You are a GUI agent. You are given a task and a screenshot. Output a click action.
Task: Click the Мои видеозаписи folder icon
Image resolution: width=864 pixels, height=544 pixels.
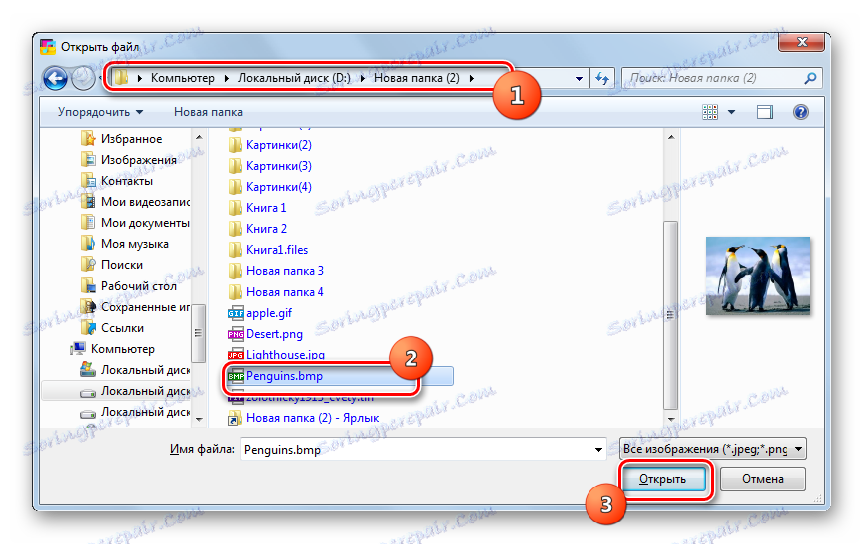[x=88, y=202]
